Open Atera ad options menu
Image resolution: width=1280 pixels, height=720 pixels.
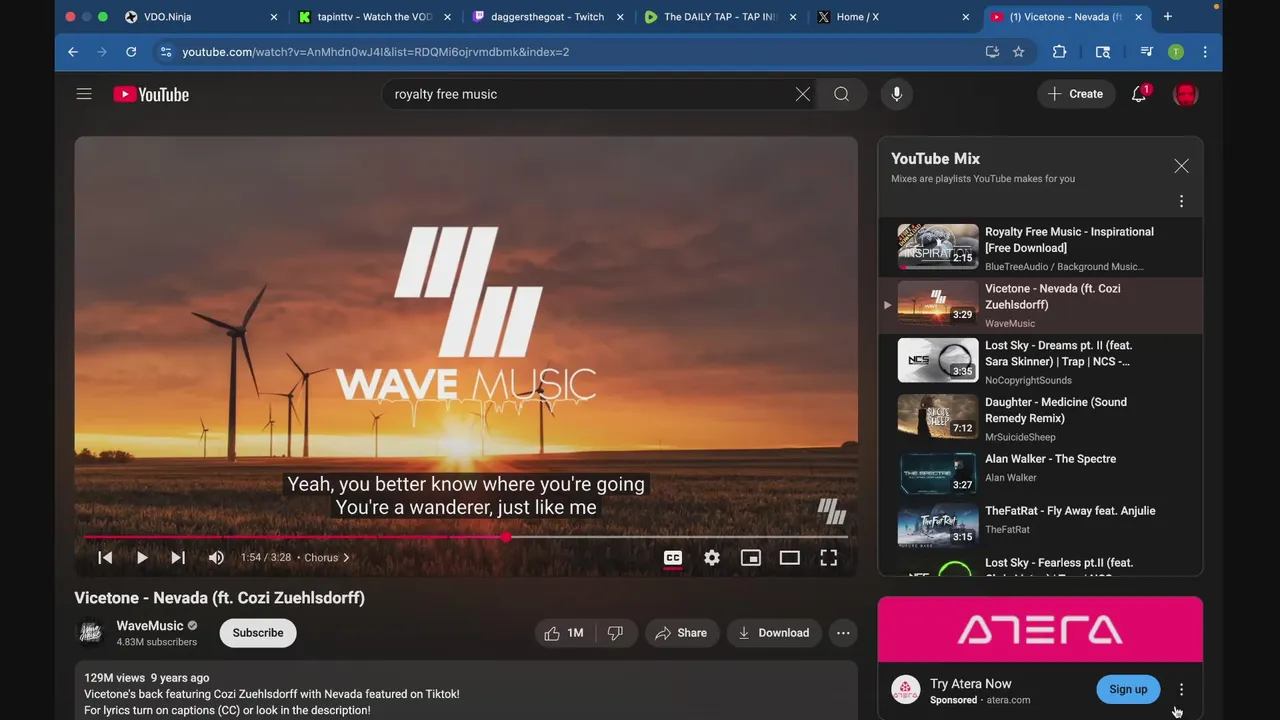[x=1181, y=689]
